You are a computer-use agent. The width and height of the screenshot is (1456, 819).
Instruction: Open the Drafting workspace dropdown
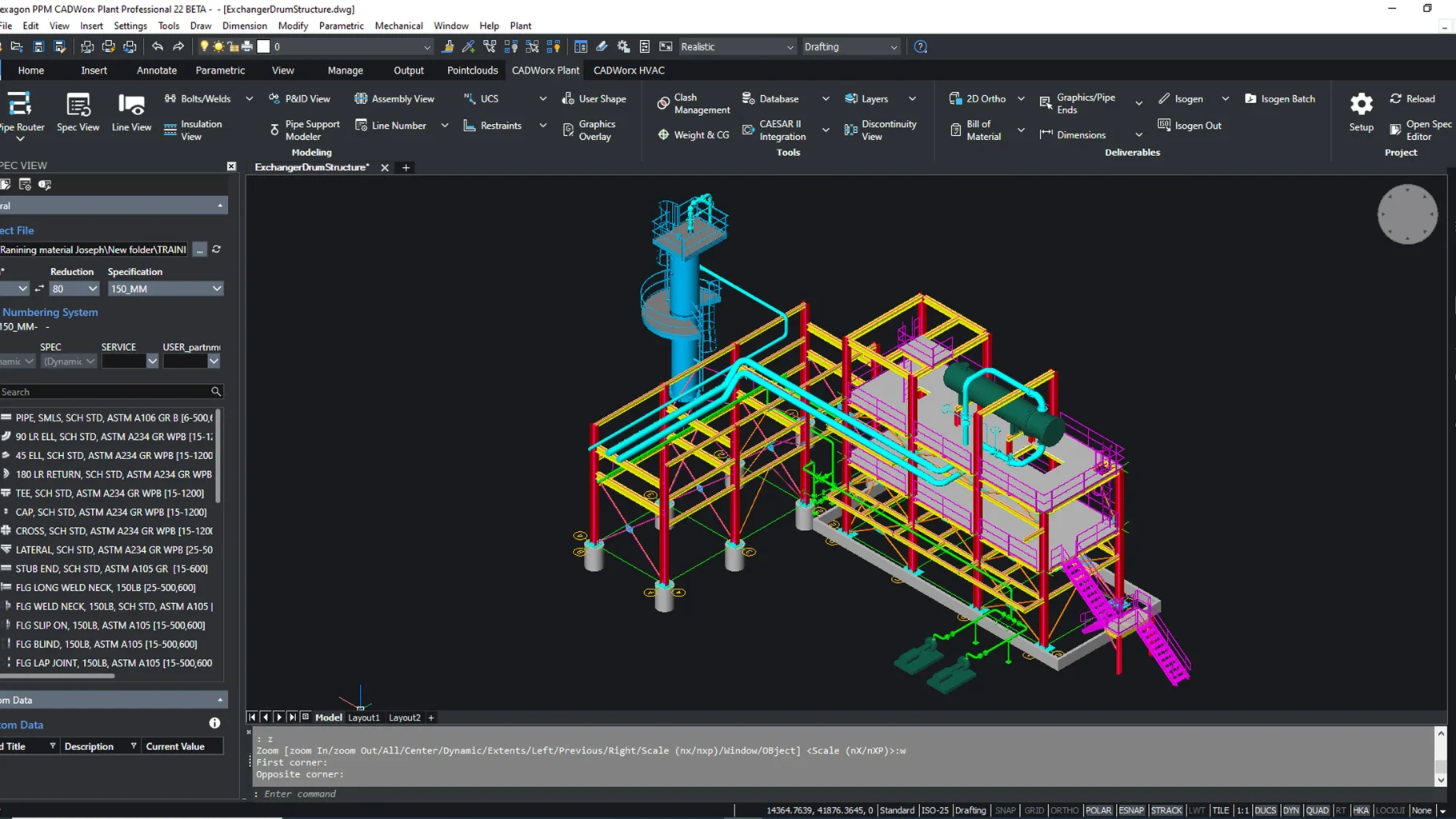coord(850,46)
